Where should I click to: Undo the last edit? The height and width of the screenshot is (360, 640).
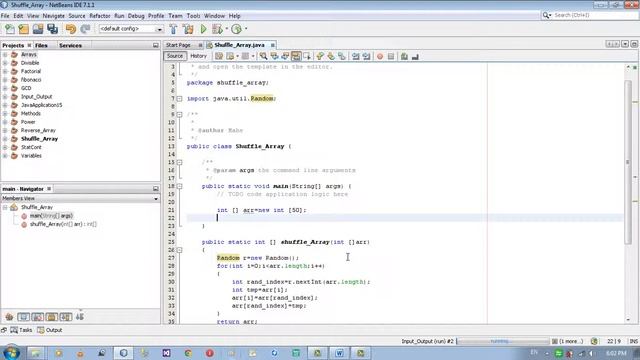(x=71, y=29)
